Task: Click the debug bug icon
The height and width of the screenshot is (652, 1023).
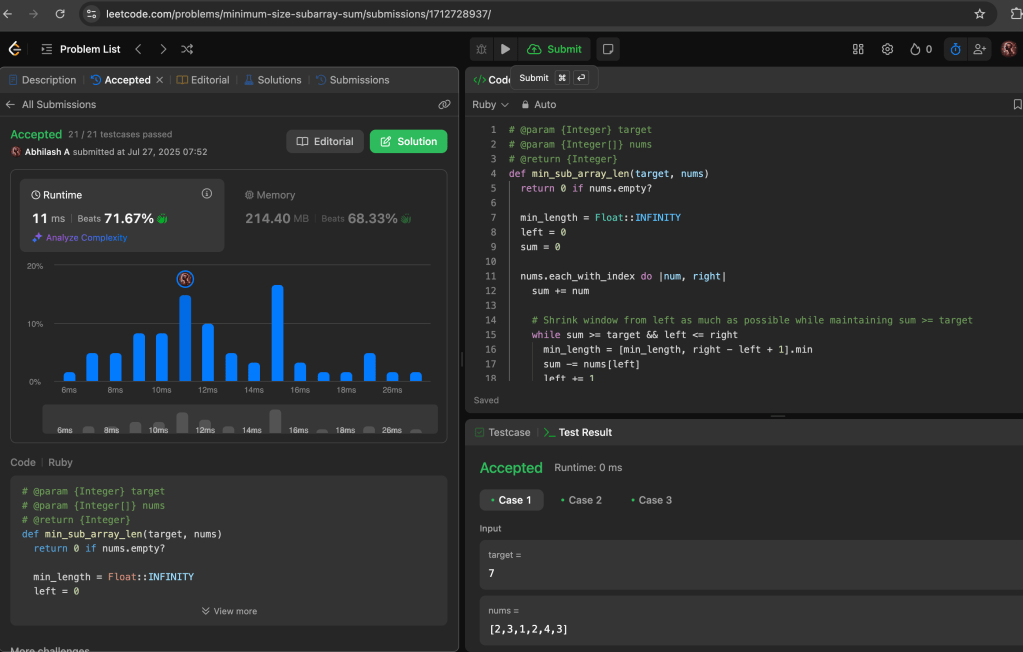Action: (482, 49)
